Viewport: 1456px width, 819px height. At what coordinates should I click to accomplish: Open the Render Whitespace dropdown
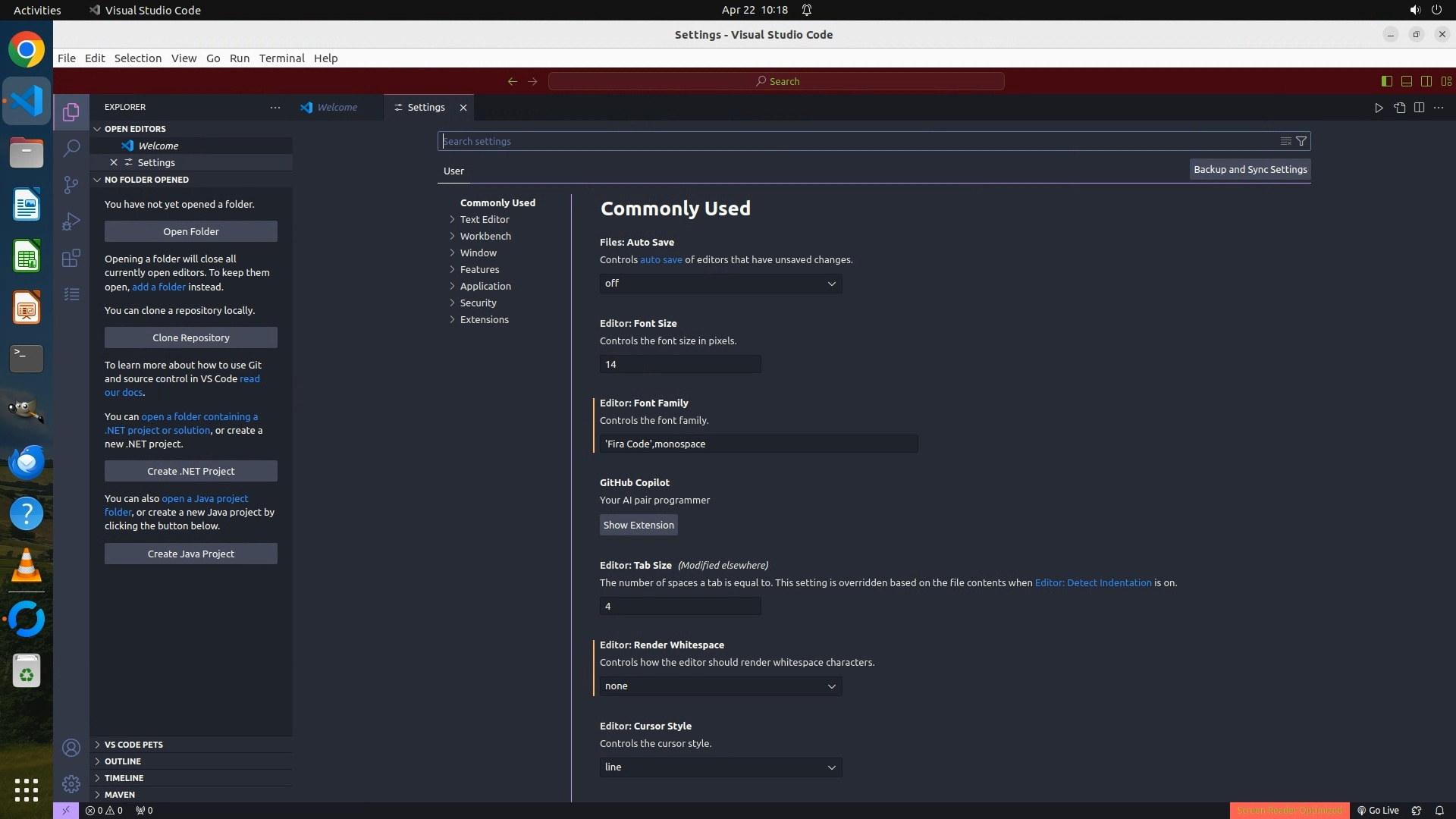(720, 686)
